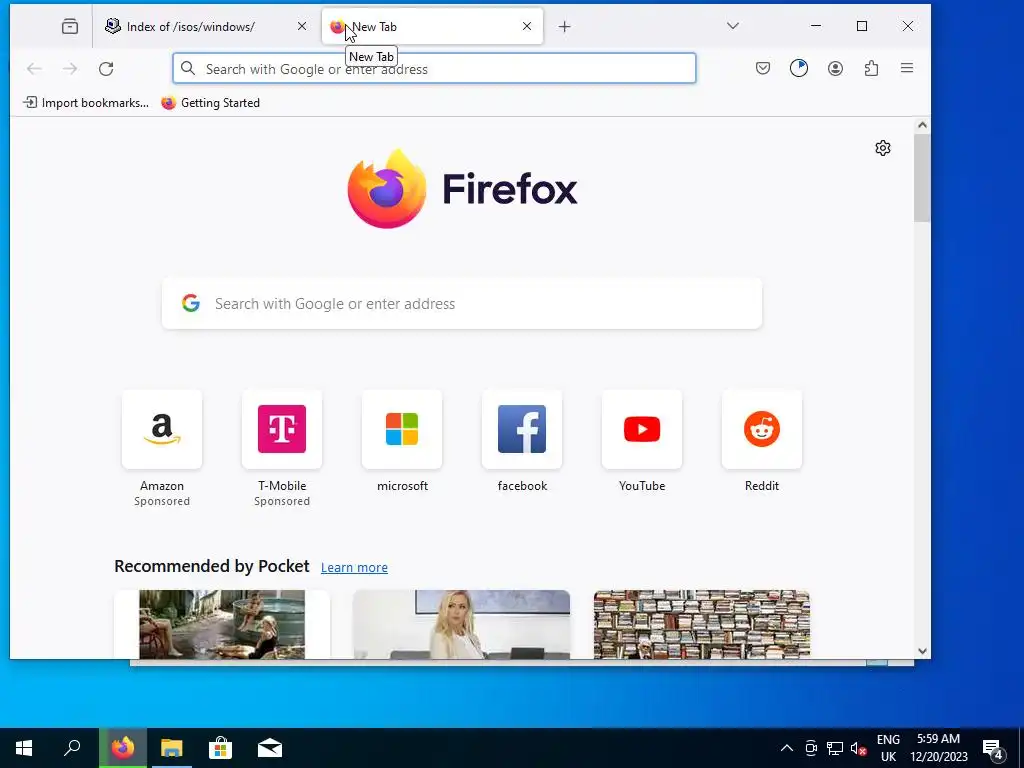Open the network status tray icon

point(835,748)
